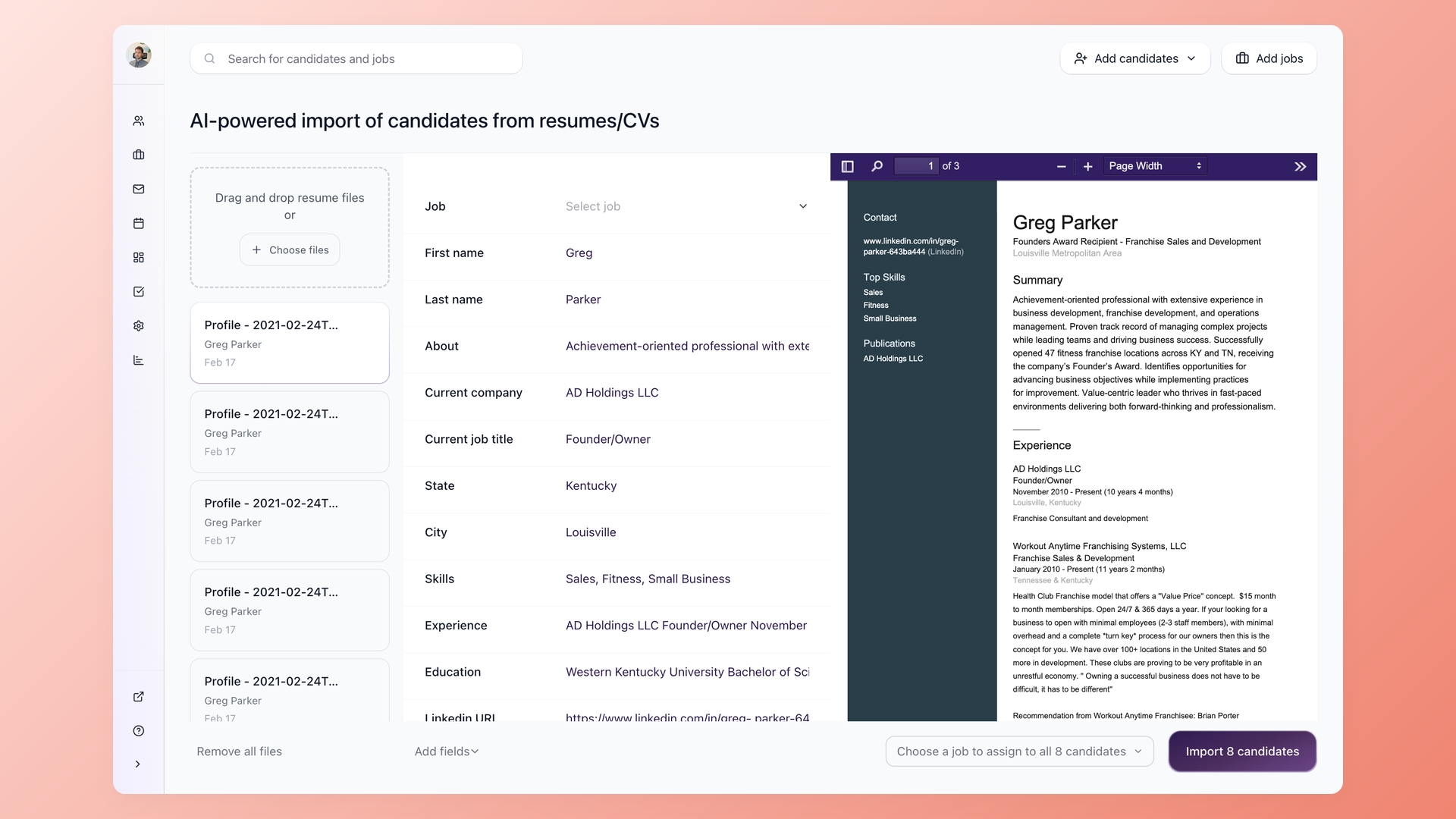Open the Dashboard grid icon in sidebar
1456x819 pixels.
pos(139,258)
